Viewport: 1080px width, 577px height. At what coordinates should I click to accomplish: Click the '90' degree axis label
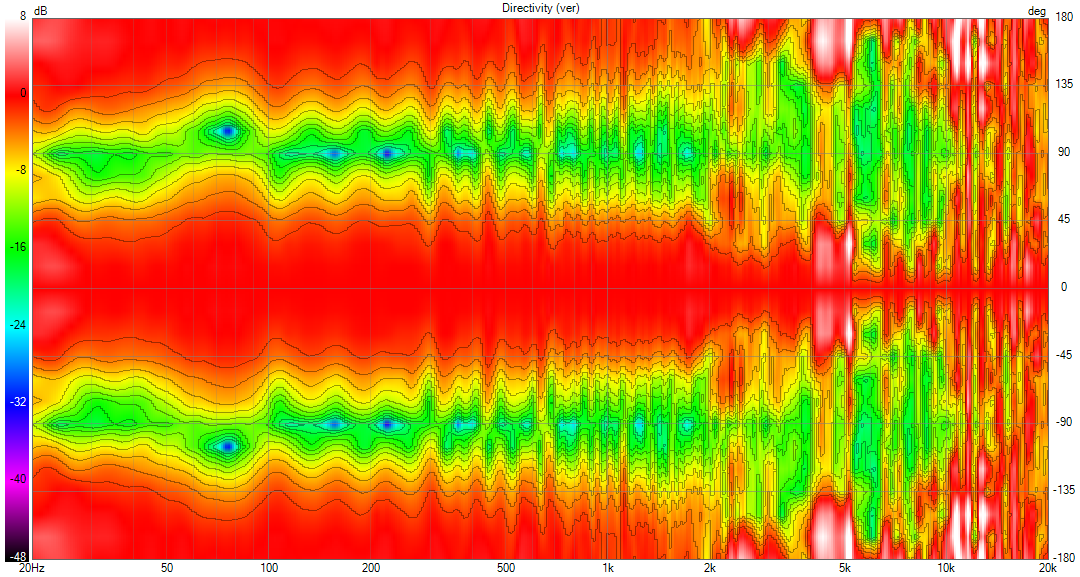(1065, 151)
